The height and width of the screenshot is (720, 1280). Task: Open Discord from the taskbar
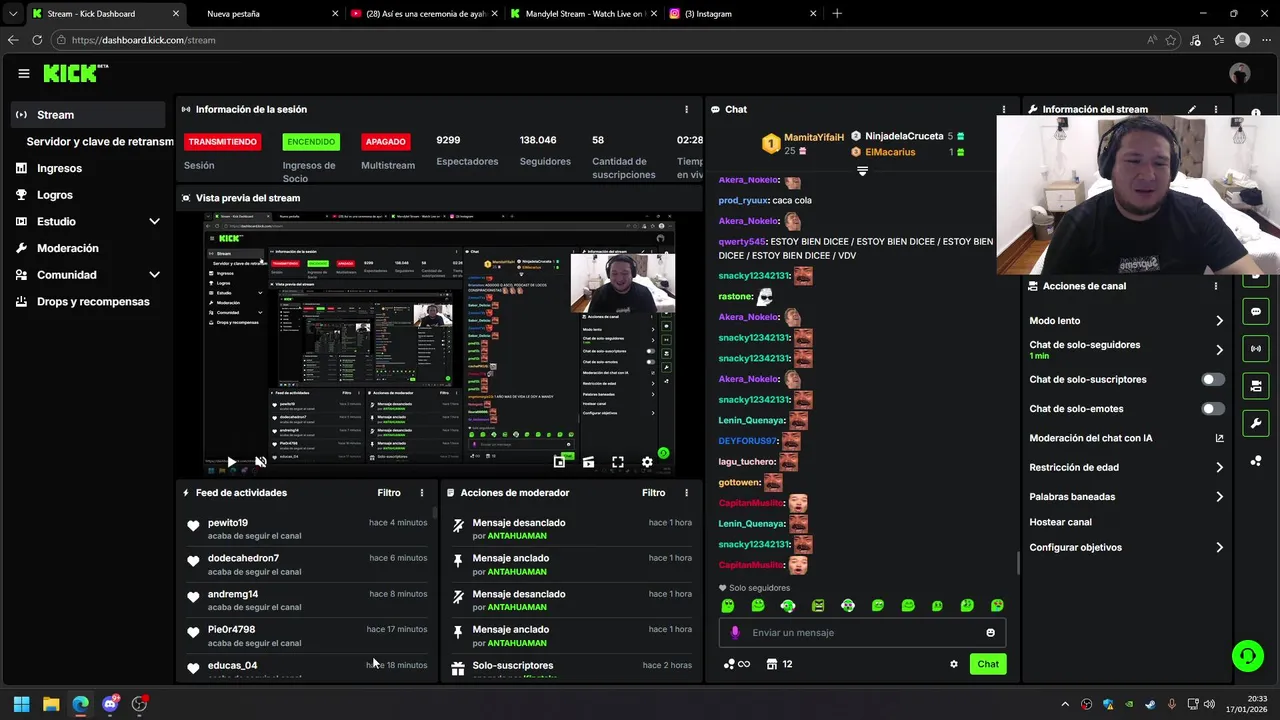(x=110, y=704)
